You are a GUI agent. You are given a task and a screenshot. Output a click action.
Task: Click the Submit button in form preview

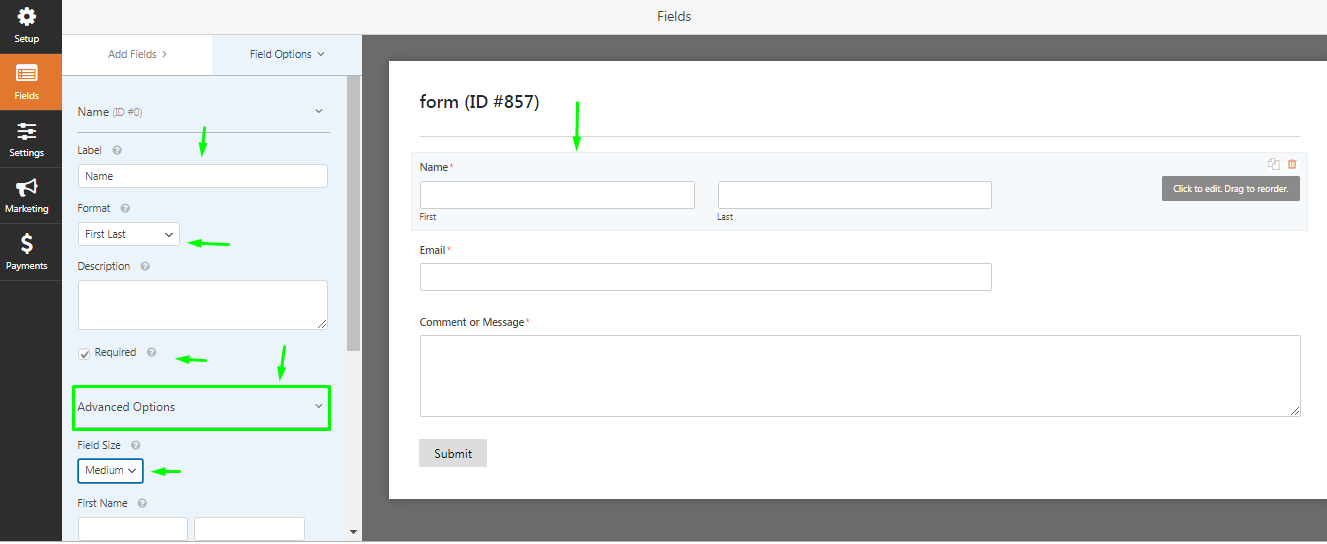click(x=453, y=453)
